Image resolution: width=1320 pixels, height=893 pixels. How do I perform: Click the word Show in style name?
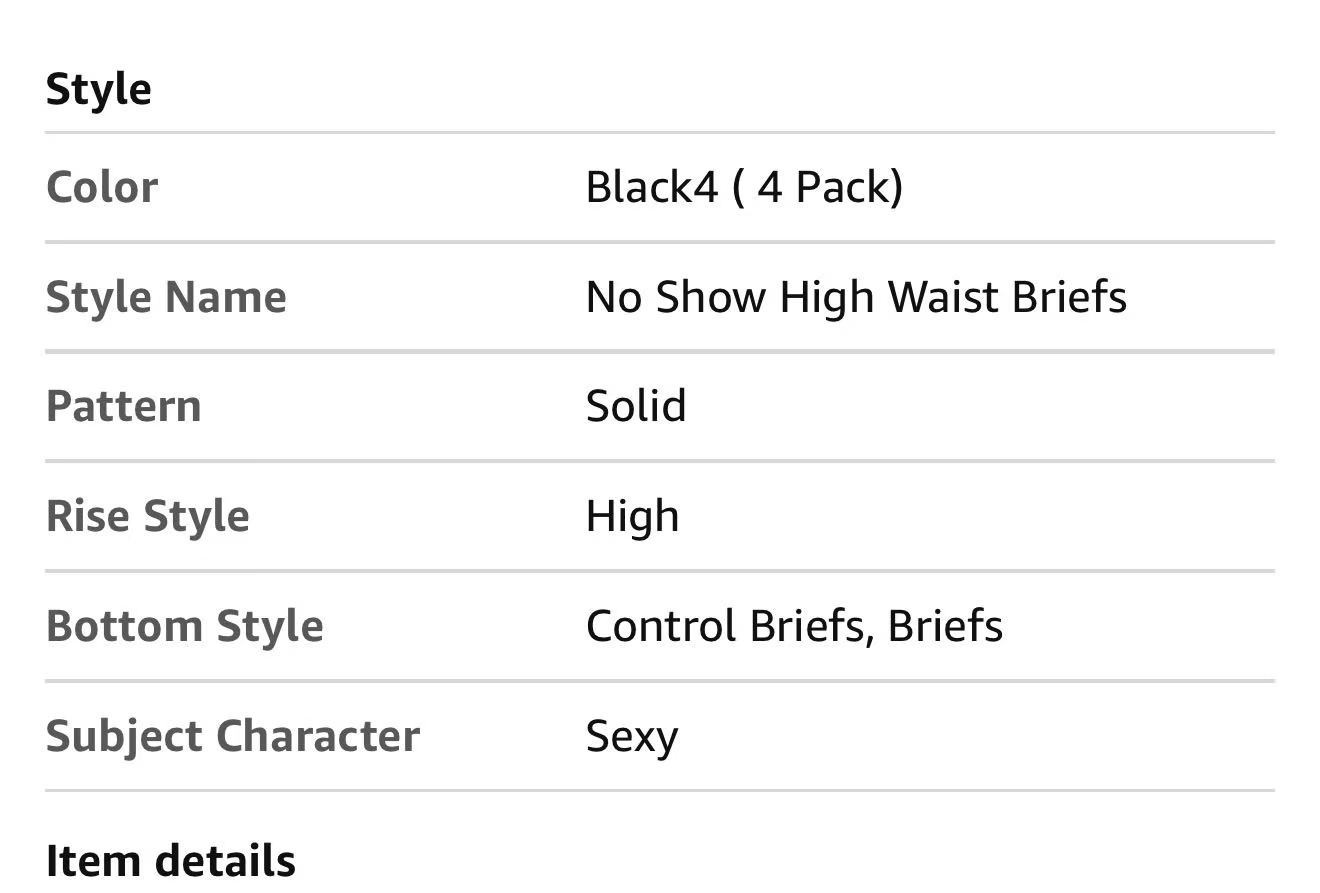point(711,297)
